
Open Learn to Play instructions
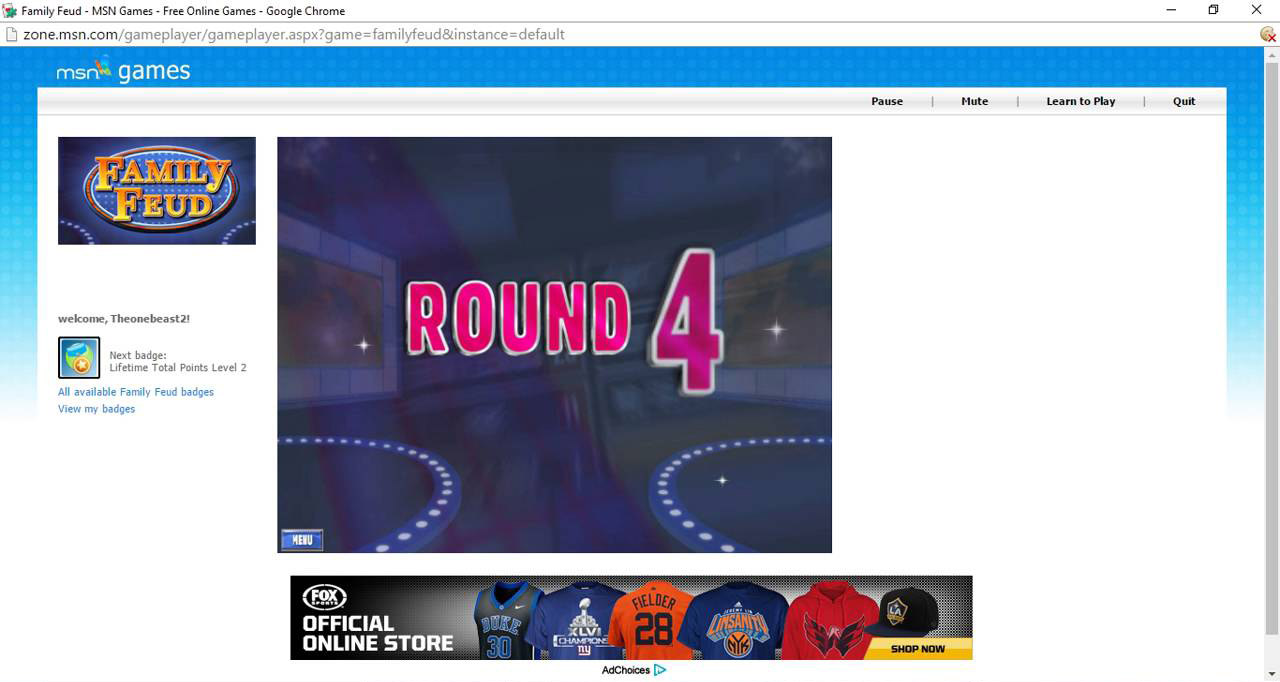(x=1081, y=101)
